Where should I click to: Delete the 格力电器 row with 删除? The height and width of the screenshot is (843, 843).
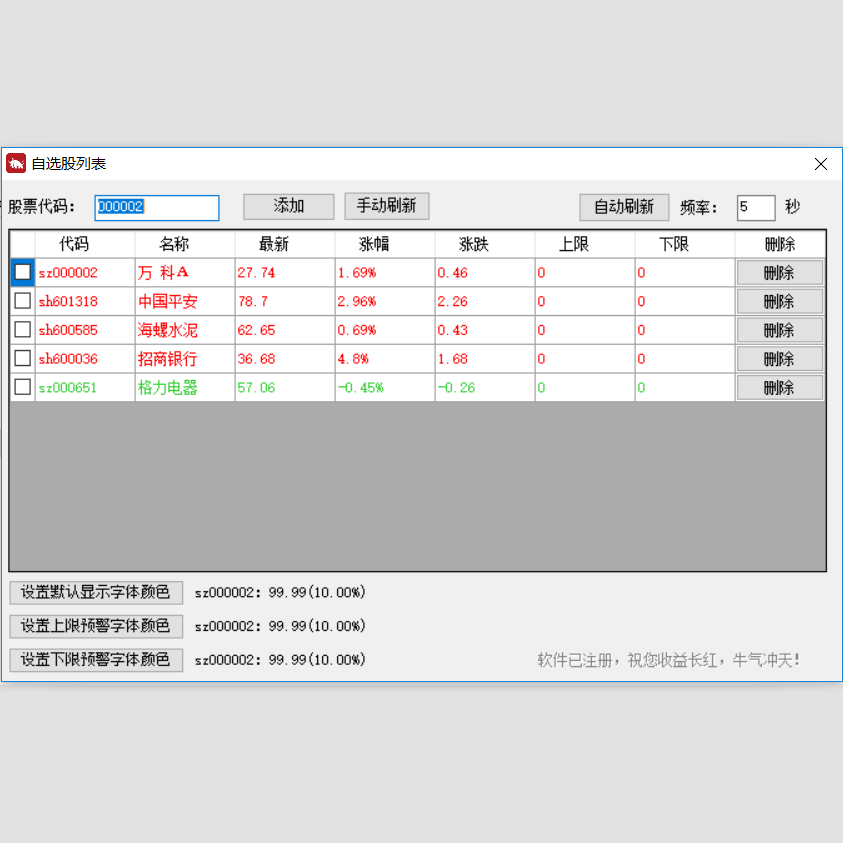click(780, 387)
